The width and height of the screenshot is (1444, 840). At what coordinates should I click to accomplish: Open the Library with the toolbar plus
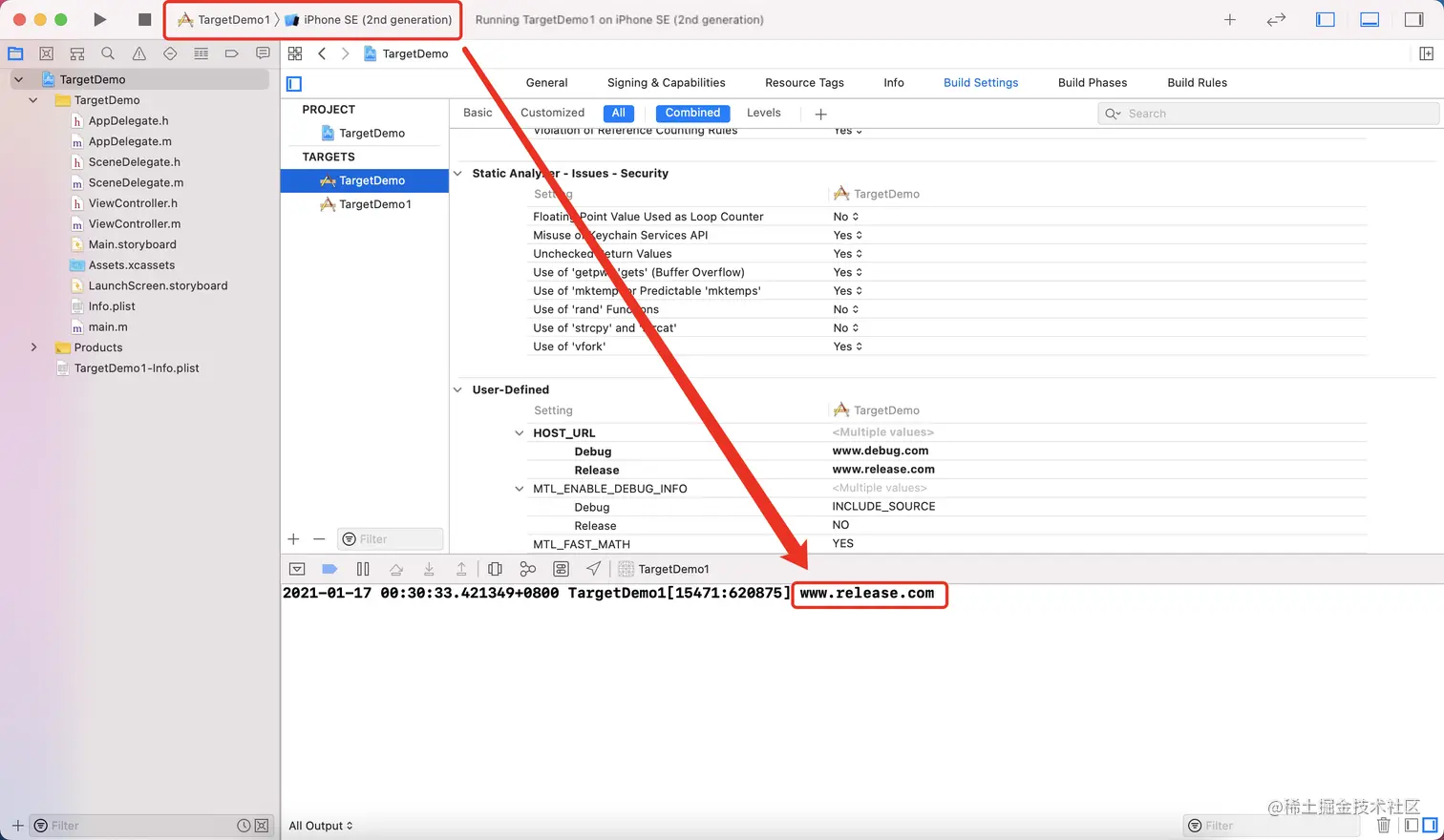pyautogui.click(x=1230, y=19)
